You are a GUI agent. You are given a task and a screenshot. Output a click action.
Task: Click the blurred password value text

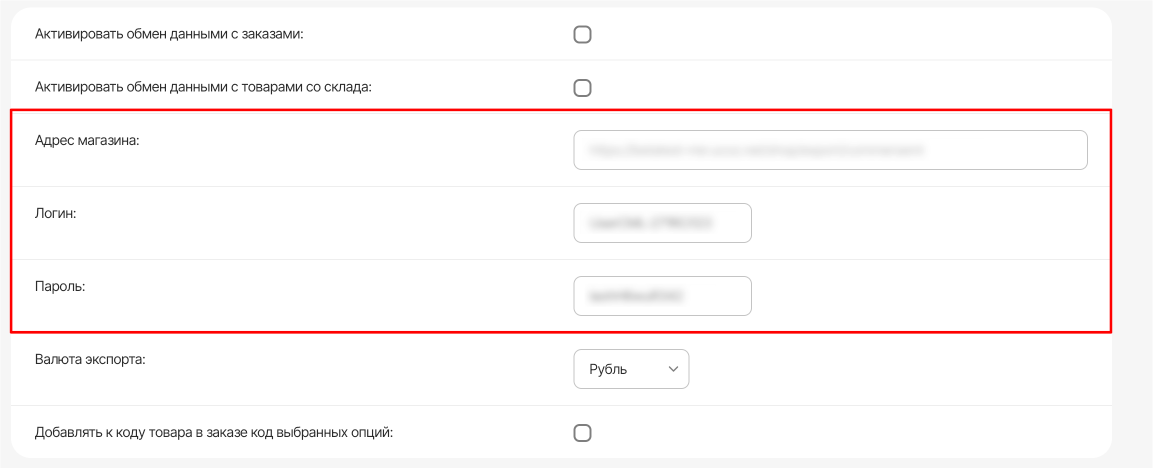click(x=640, y=297)
